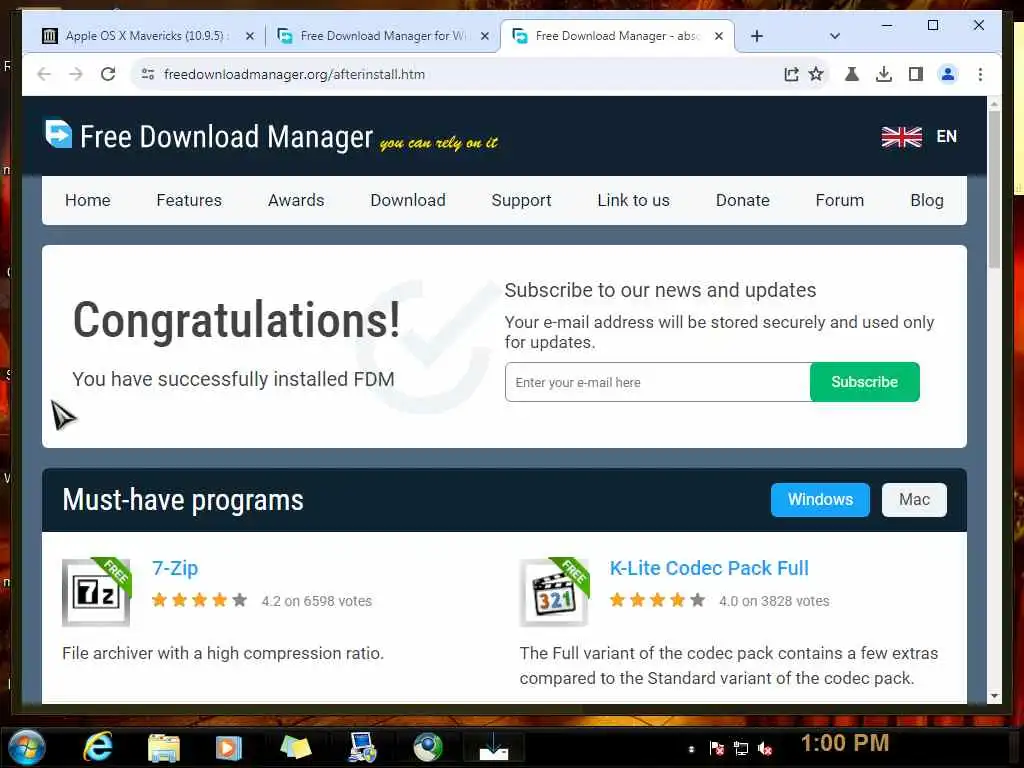Click the page vertical scrollbar thumb

[994, 189]
